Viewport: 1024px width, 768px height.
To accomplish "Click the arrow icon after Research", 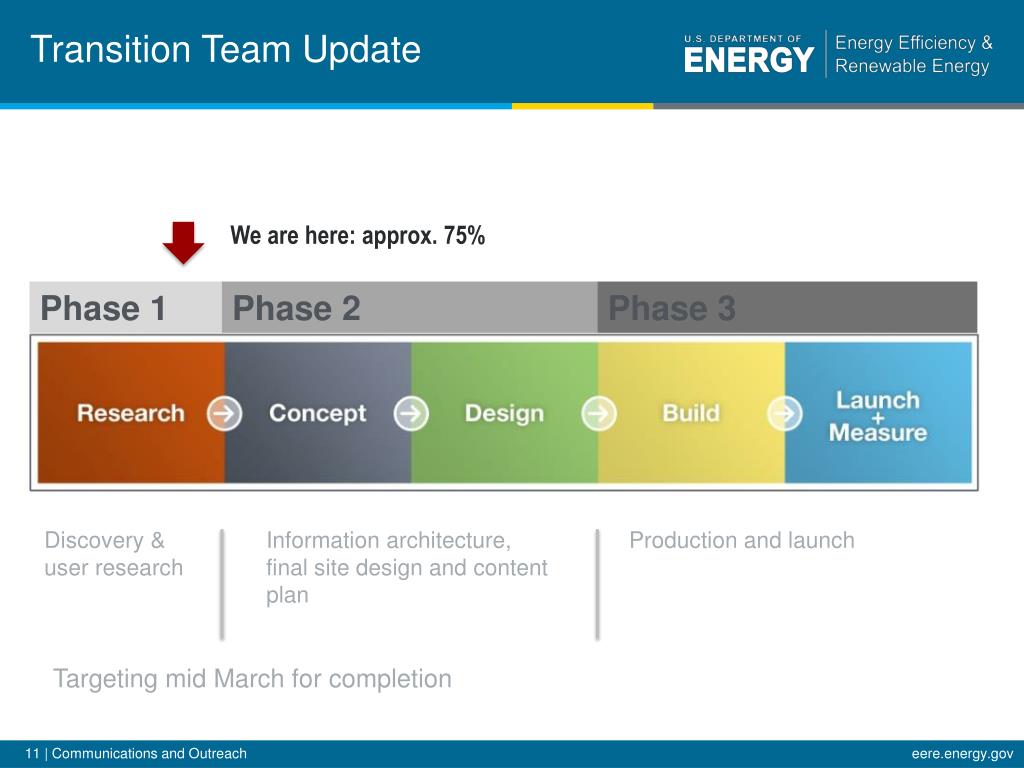I will (x=225, y=413).
